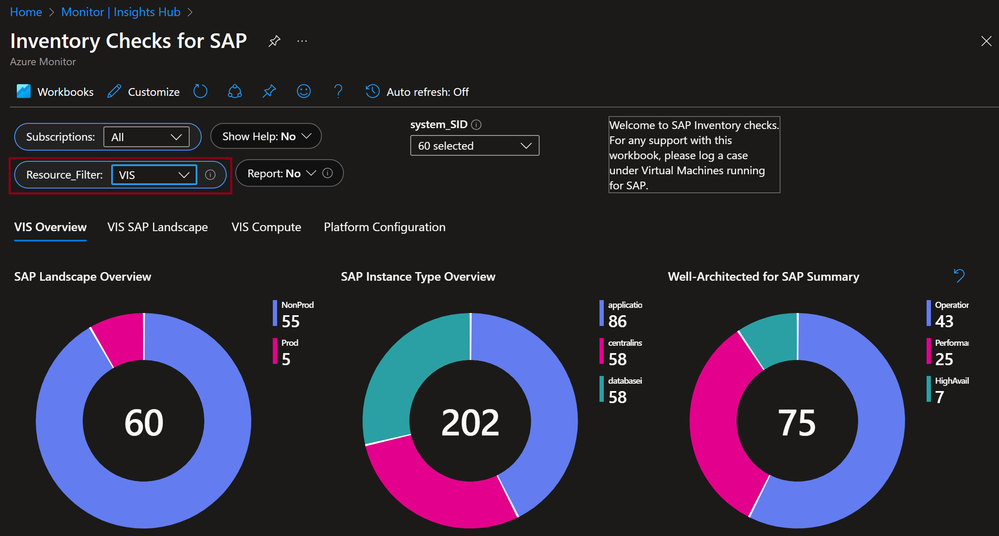Image resolution: width=999 pixels, height=536 pixels.
Task: Open the Report: No dropdown
Action: click(x=280, y=173)
